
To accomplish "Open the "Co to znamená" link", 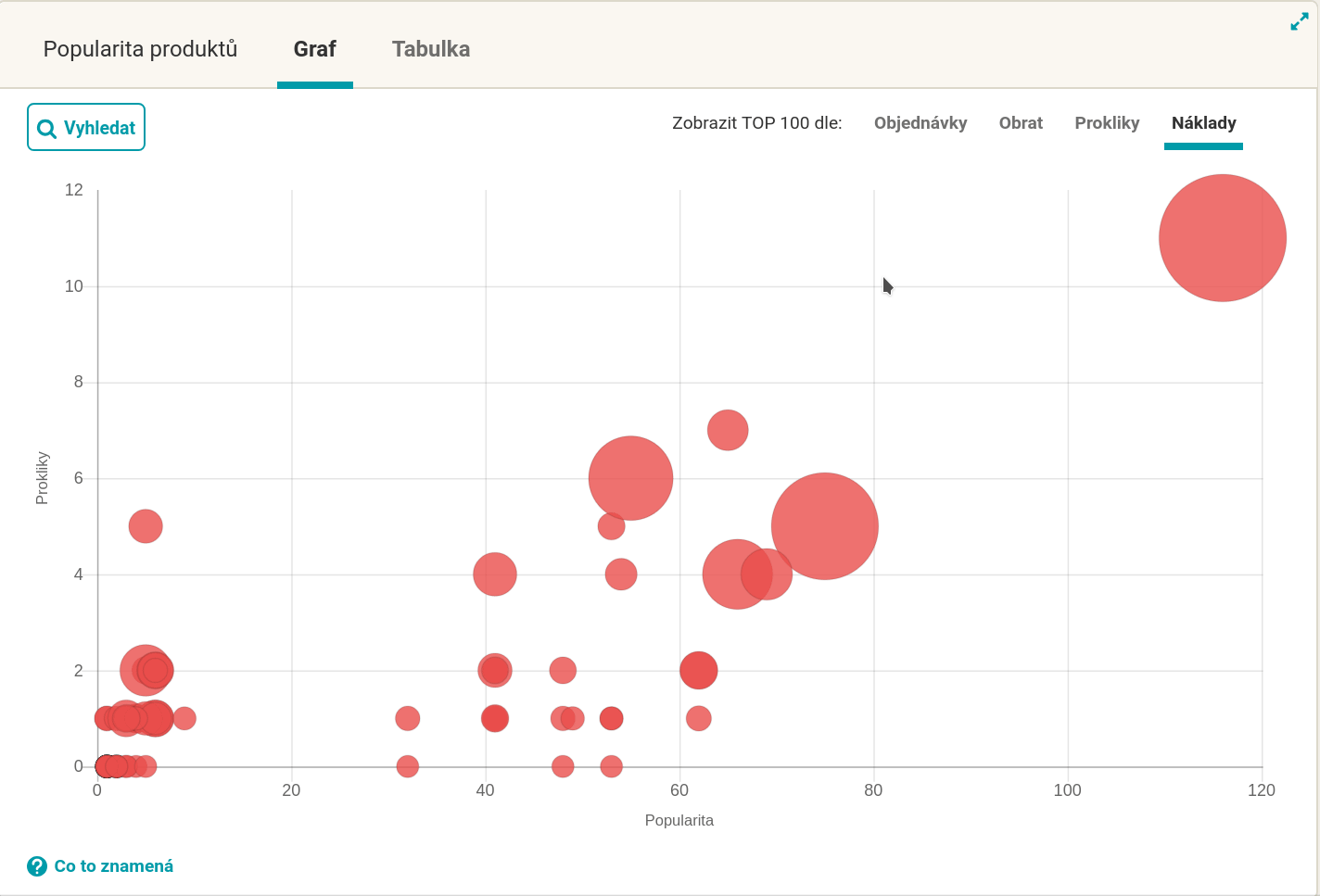I will 113,866.
